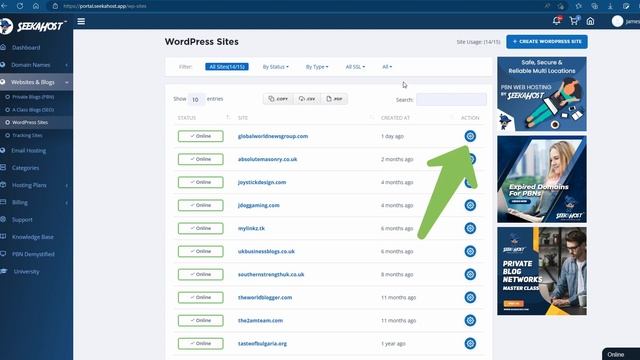The height and width of the screenshot is (360, 640).
Task: Open show entries count selector
Action: pyautogui.click(x=196, y=99)
